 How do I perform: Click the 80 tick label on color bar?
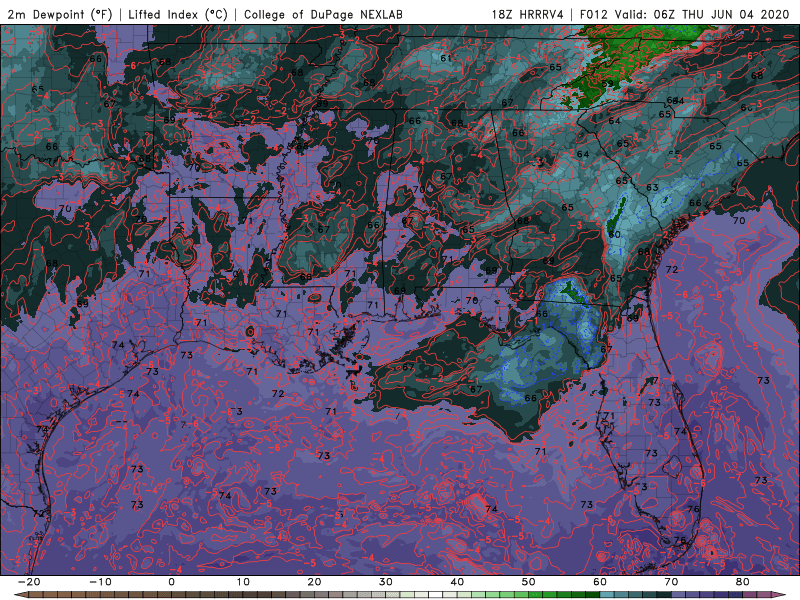tap(743, 582)
